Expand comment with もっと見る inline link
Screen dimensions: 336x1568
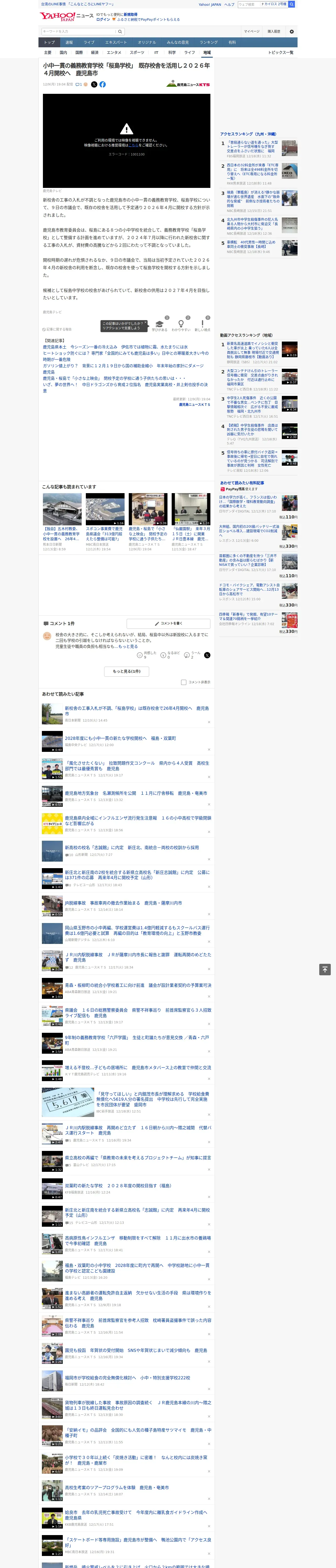(128, 647)
